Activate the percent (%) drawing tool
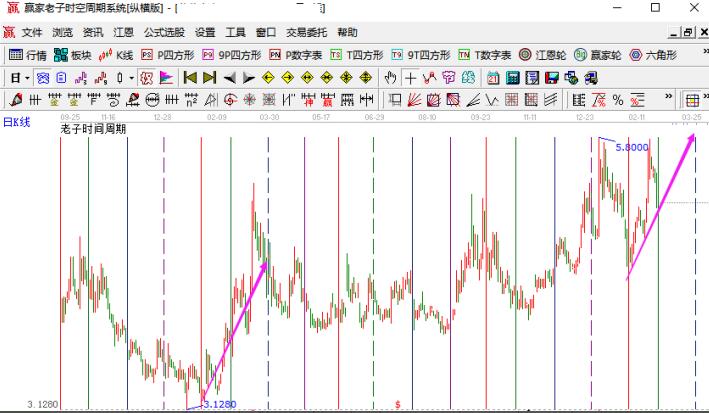The height and width of the screenshot is (413, 709). pos(619,99)
